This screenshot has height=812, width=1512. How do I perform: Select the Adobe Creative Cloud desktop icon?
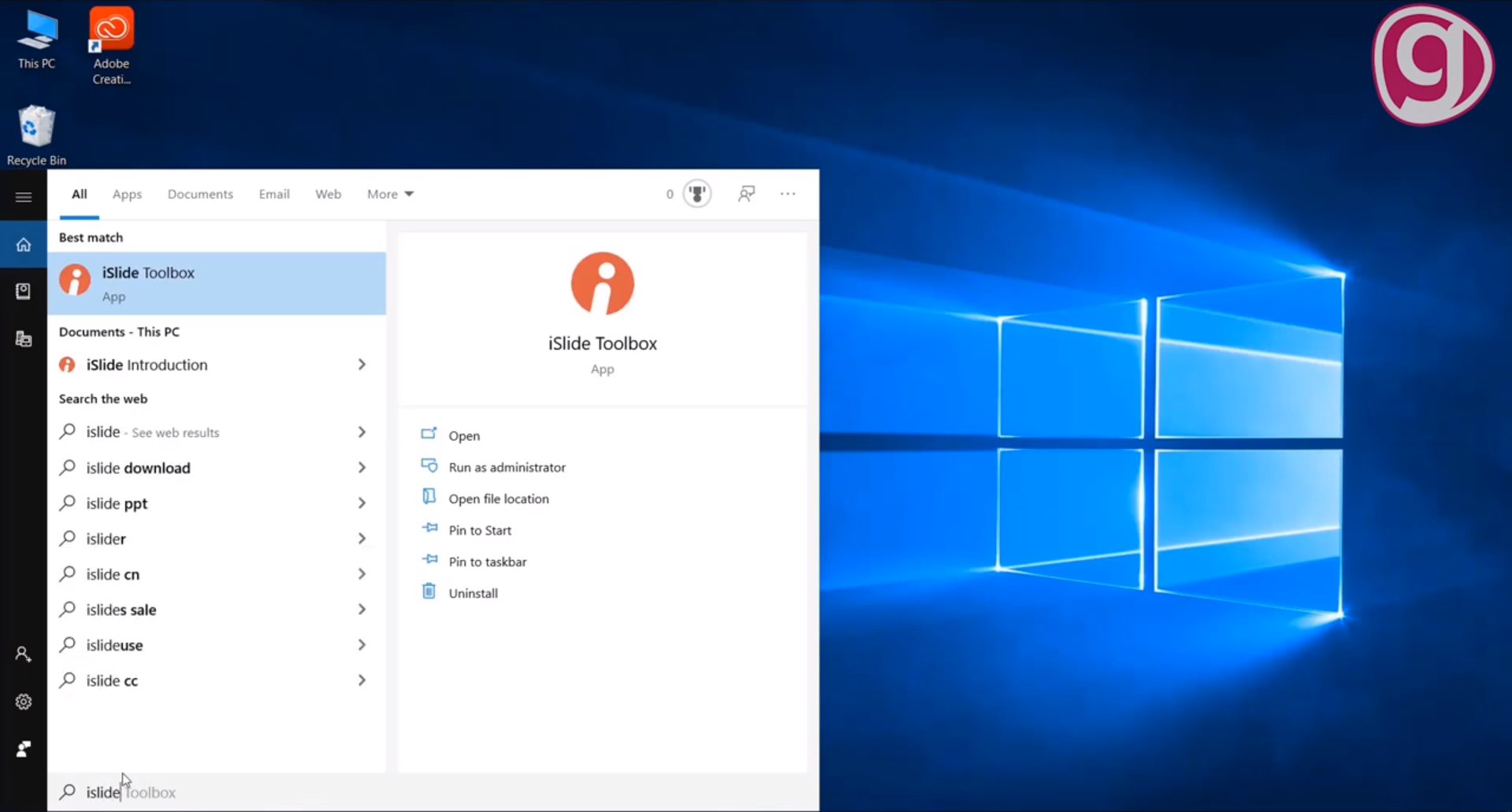click(111, 46)
